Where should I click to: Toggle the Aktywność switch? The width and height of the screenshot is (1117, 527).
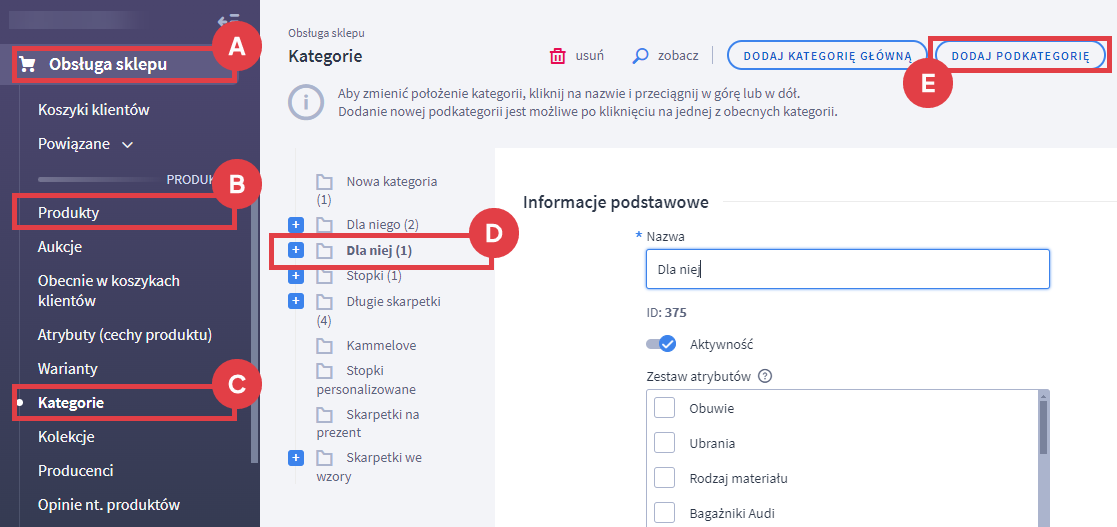[660, 344]
